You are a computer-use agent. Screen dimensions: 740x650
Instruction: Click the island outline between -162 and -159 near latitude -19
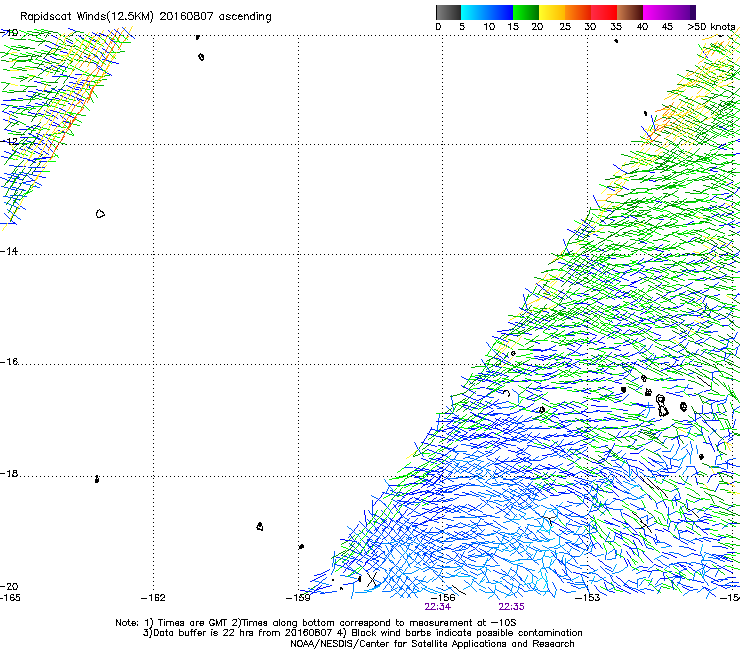click(x=260, y=526)
